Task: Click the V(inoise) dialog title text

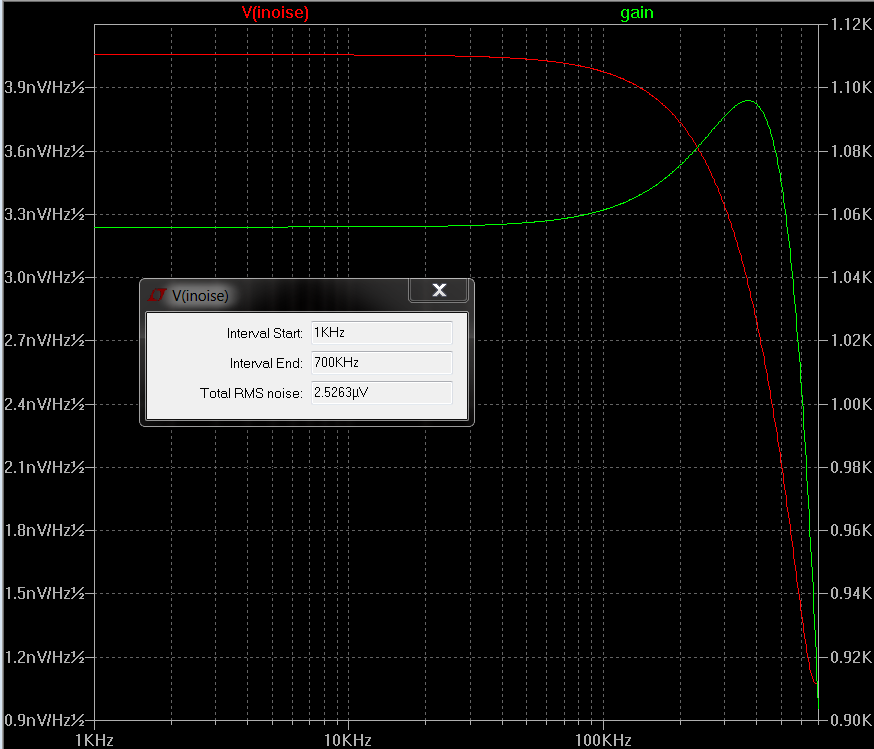Action: click(200, 295)
